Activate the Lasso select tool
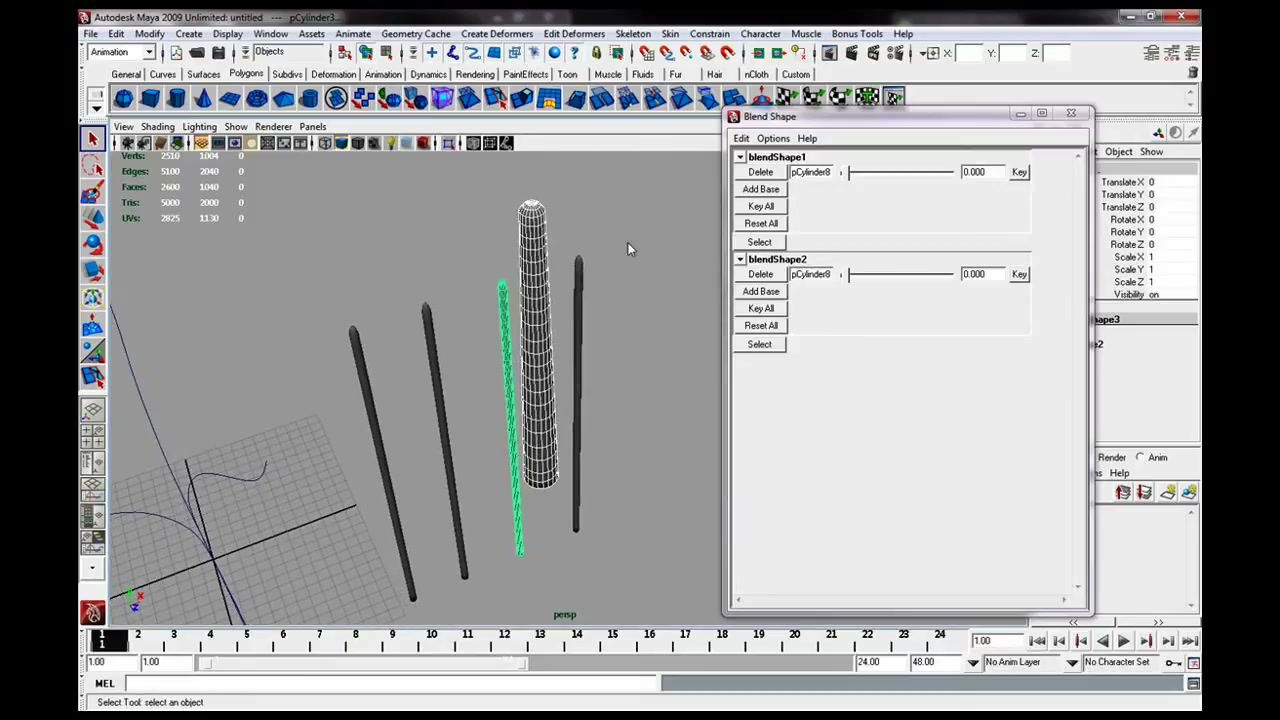Image resolution: width=1280 pixels, height=720 pixels. tap(93, 166)
